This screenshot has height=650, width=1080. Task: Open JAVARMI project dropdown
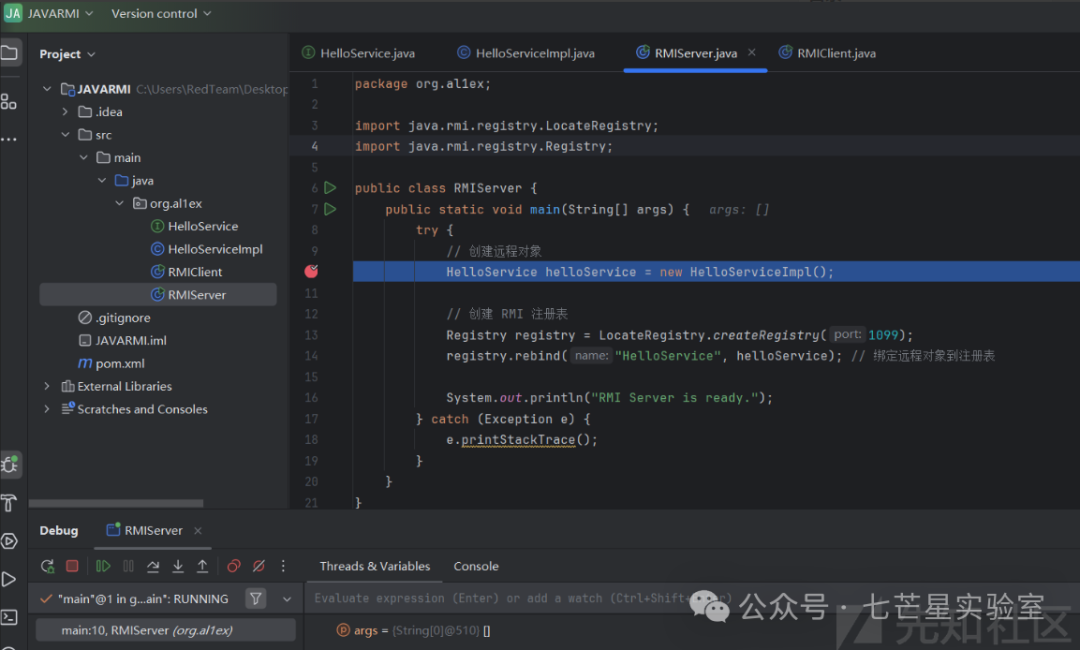coord(60,13)
